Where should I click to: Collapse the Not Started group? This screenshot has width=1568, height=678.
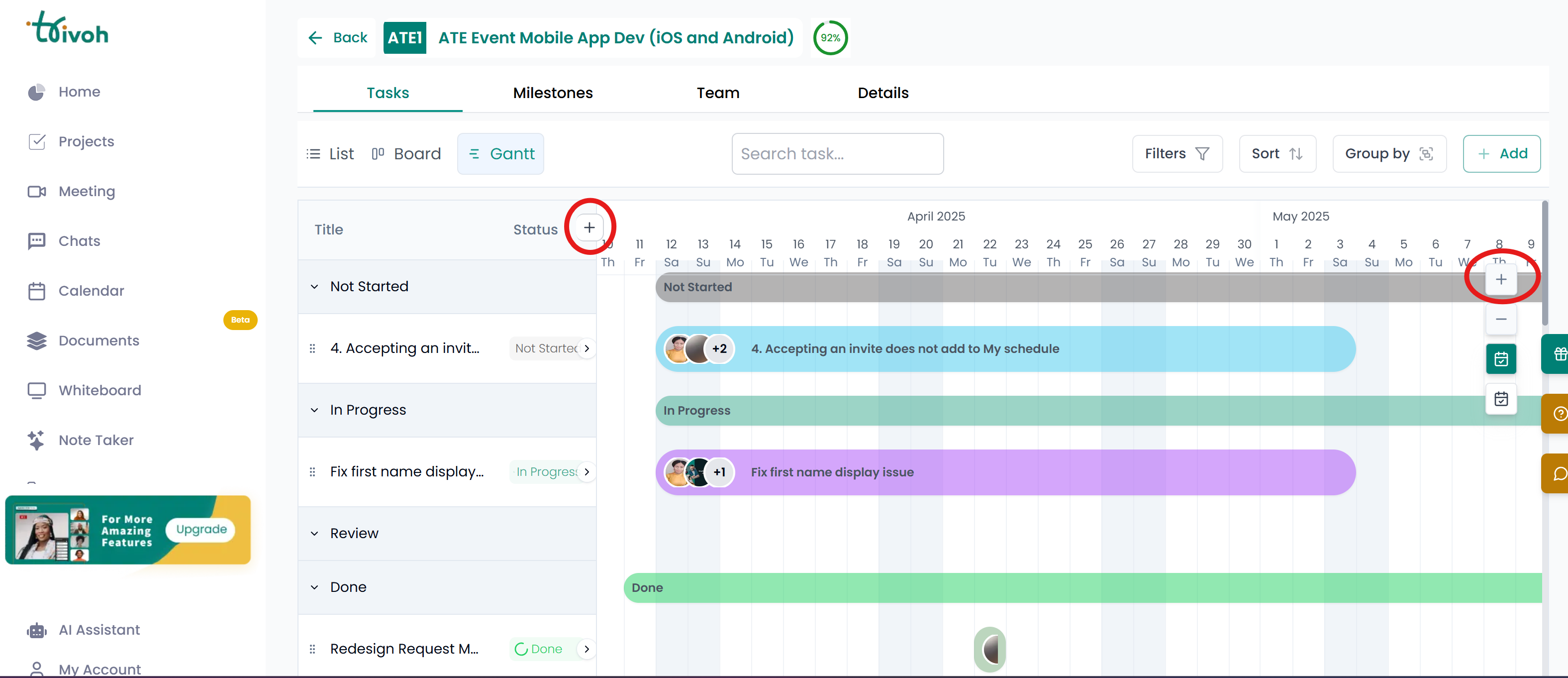(315, 286)
